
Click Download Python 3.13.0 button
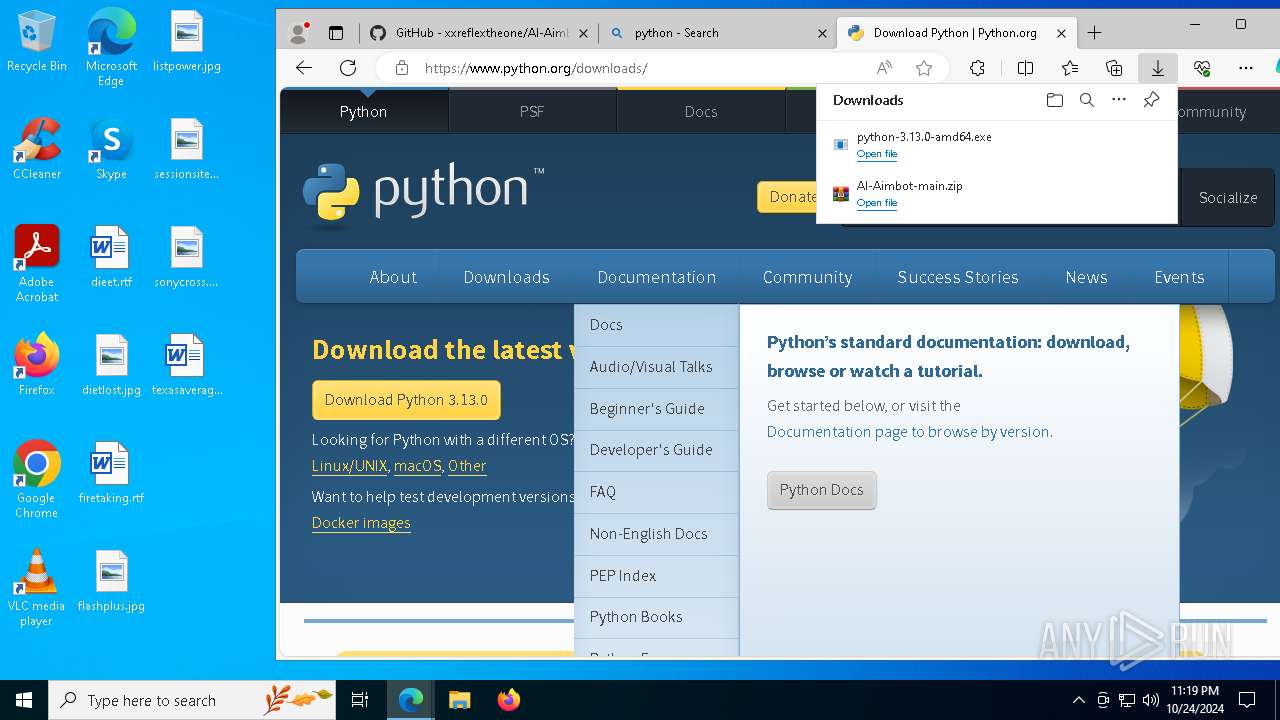click(406, 400)
